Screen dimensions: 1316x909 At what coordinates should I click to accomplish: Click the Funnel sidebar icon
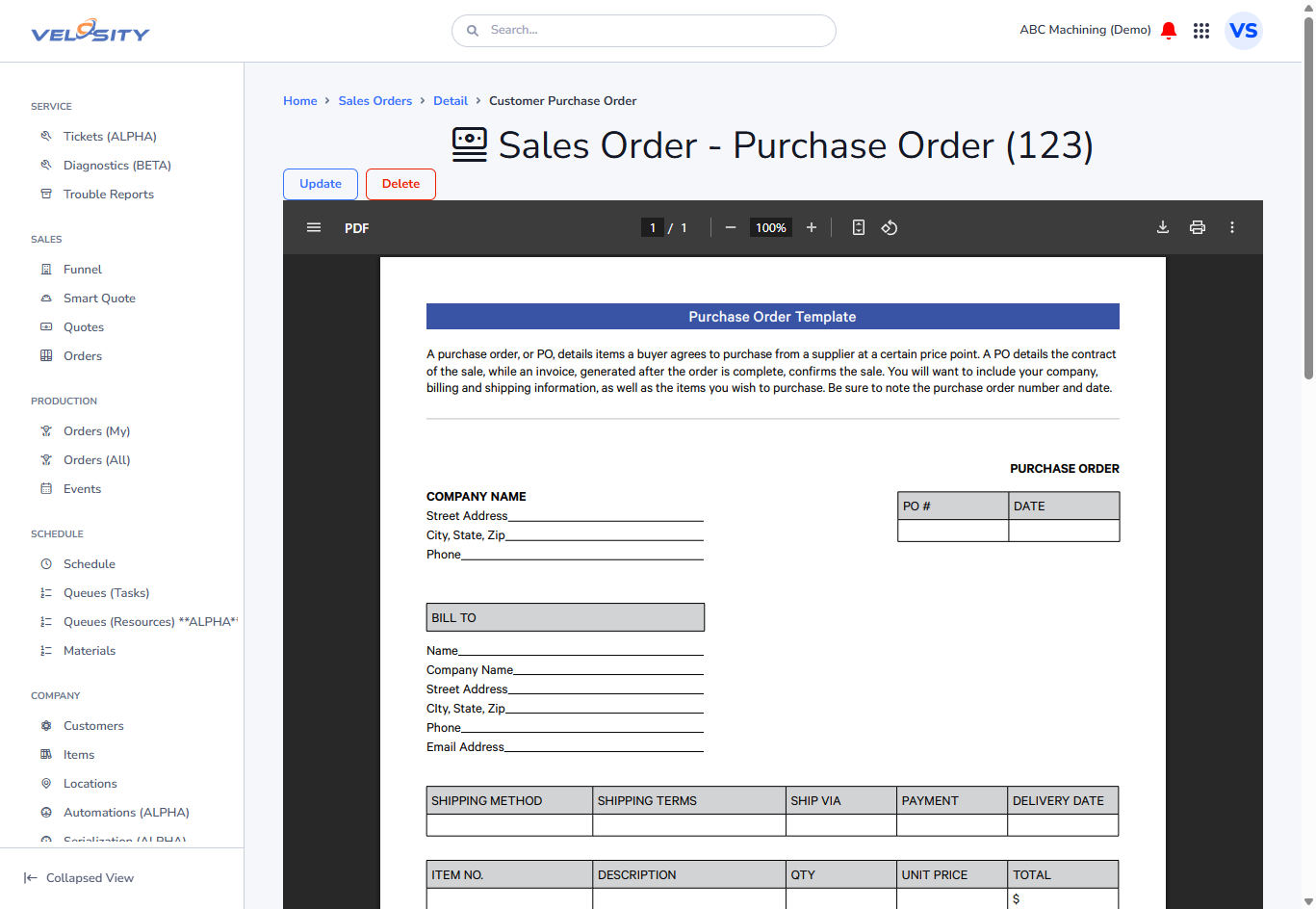pos(46,270)
